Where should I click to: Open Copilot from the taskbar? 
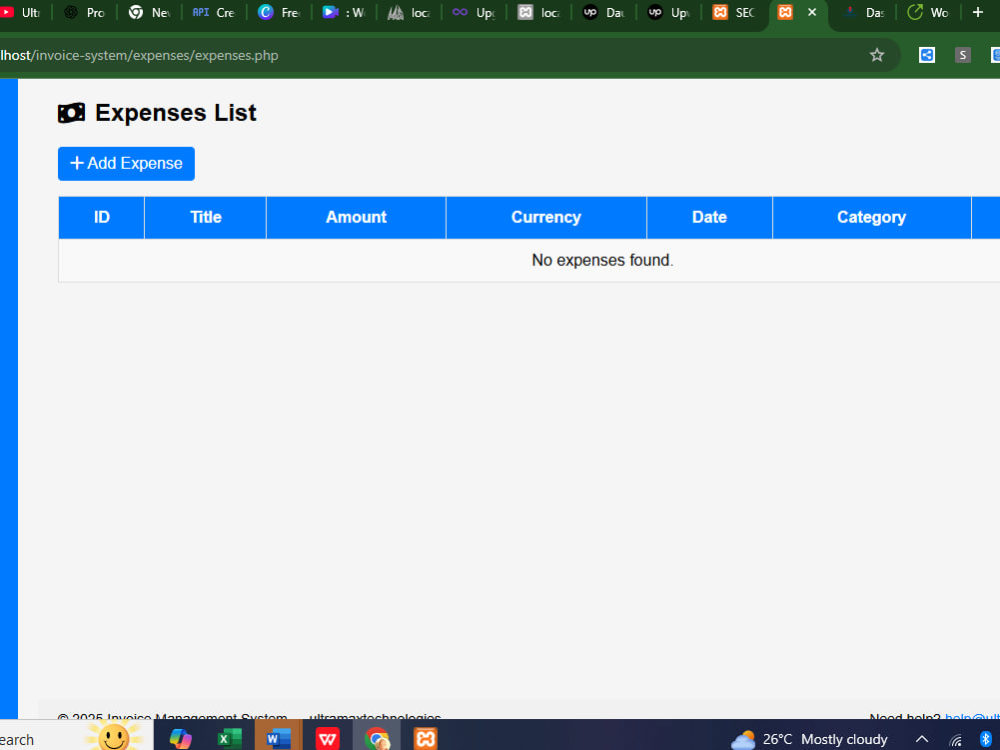[180, 739]
